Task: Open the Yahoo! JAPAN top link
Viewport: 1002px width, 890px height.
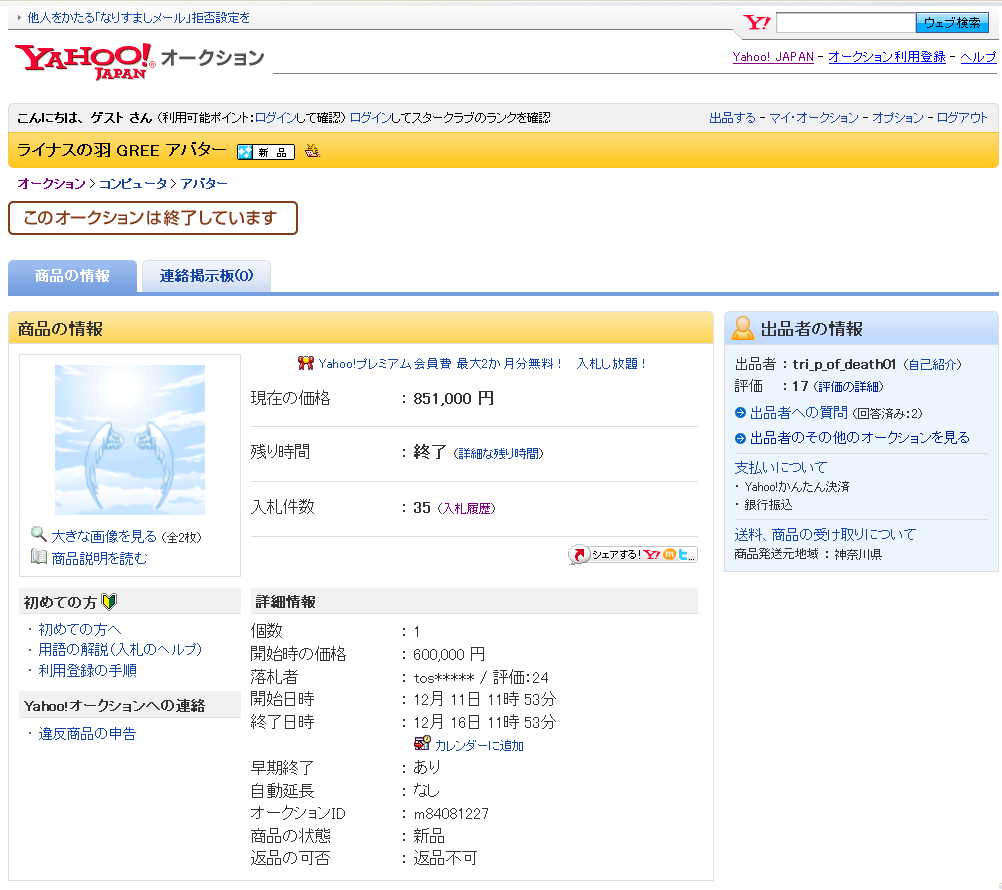Action: (773, 57)
